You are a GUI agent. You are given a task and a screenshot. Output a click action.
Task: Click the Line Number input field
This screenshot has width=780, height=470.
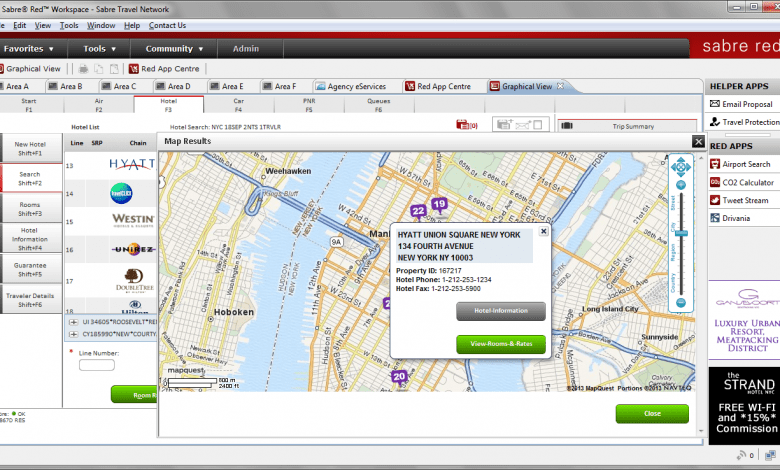point(97,365)
